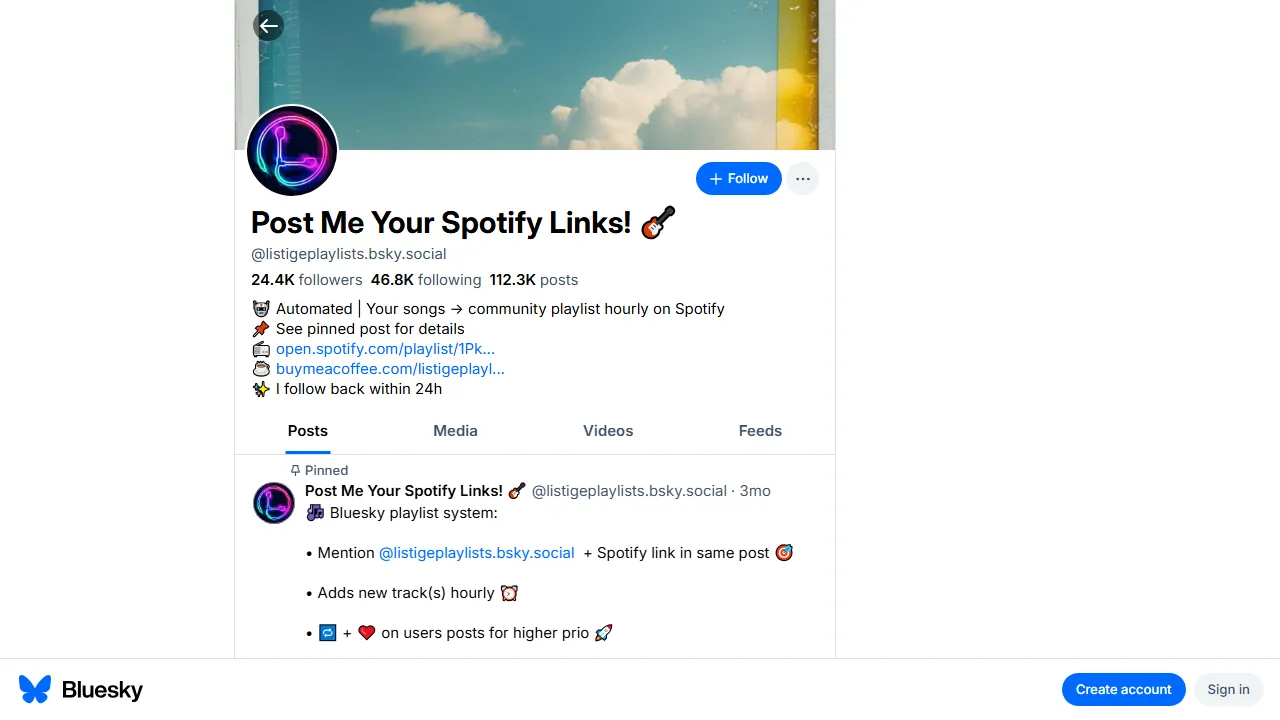Switch to the Videos tab
Viewport: 1280px width, 720px height.
pos(607,431)
